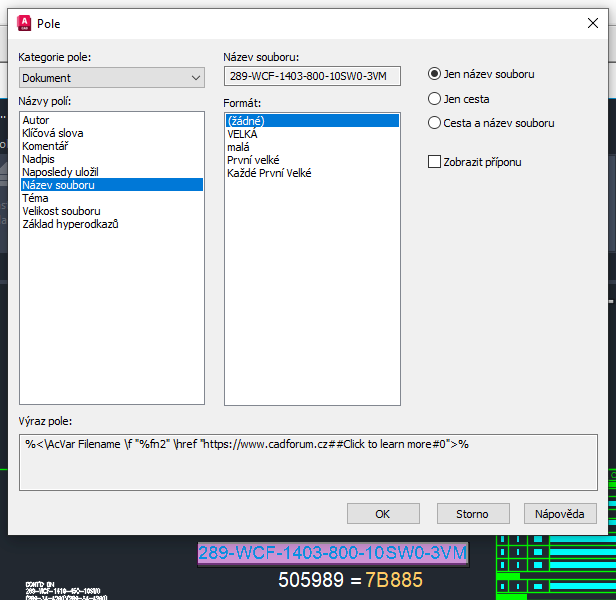The image size is (616, 600).
Task: Select 'Komentář' field name
Action: click(46, 146)
